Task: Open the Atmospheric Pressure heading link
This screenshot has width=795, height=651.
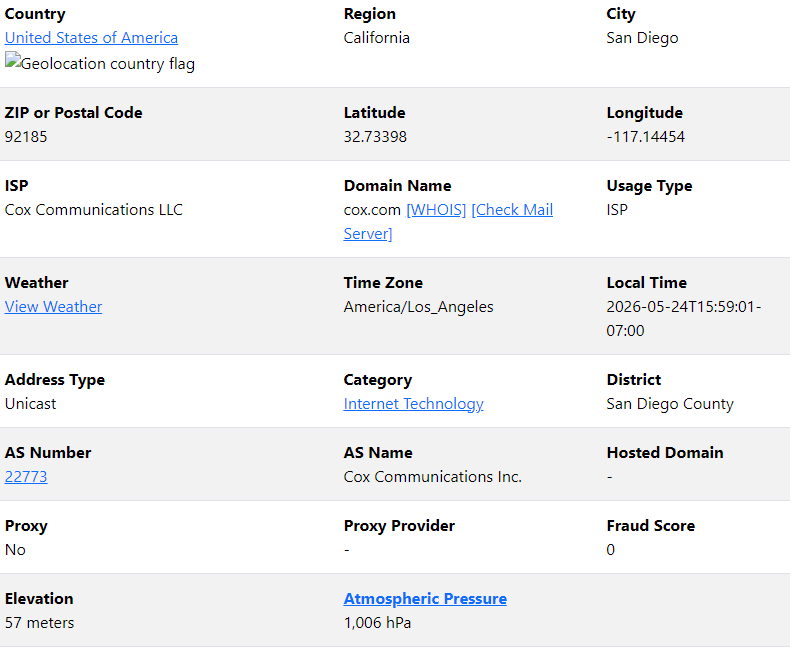Action: pos(425,599)
